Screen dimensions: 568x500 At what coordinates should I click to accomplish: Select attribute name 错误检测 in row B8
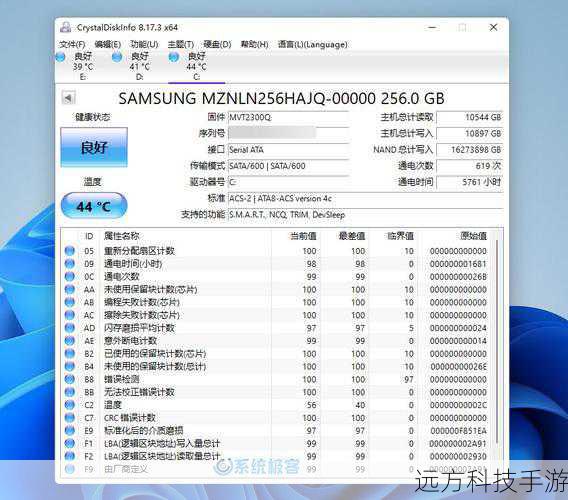[122, 379]
